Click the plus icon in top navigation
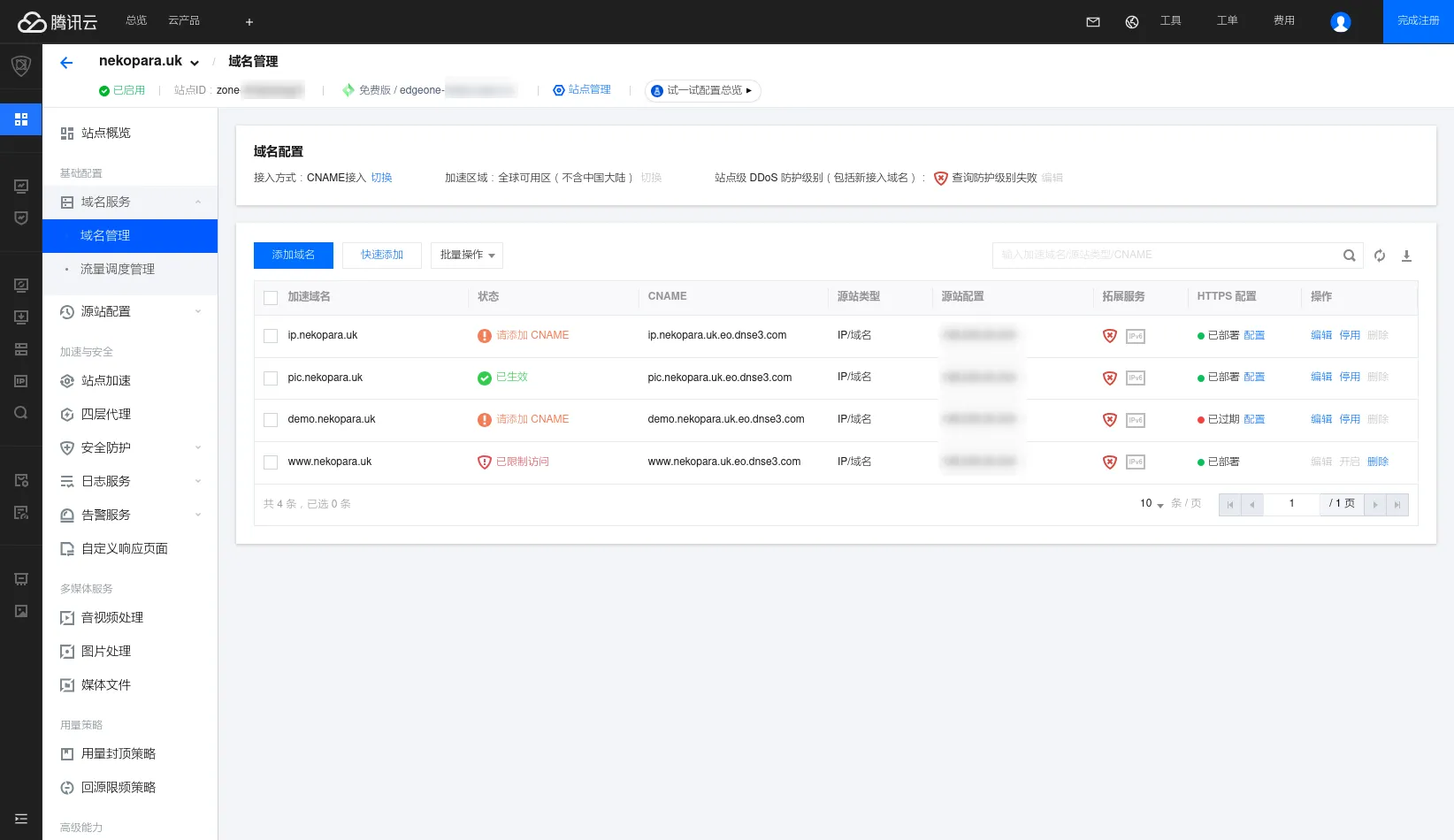 click(x=249, y=22)
